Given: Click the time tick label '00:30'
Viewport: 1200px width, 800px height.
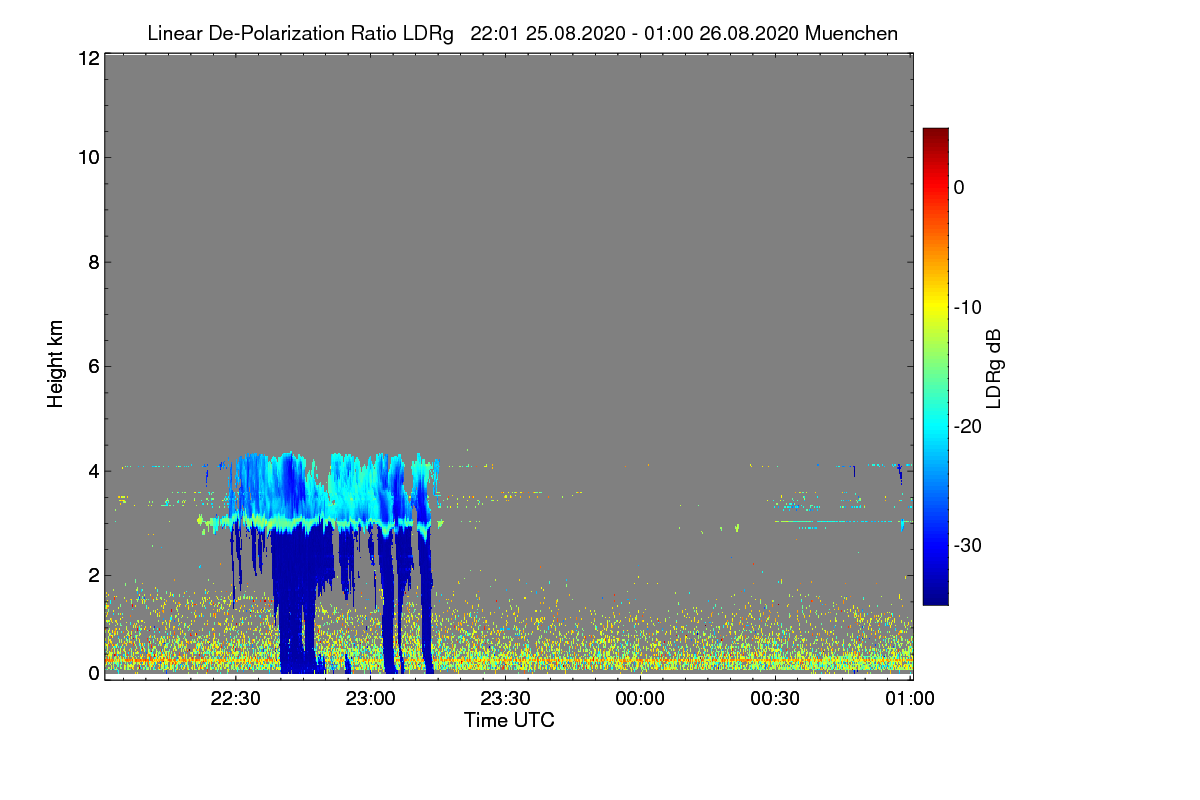Looking at the screenshot, I should (x=775, y=700).
